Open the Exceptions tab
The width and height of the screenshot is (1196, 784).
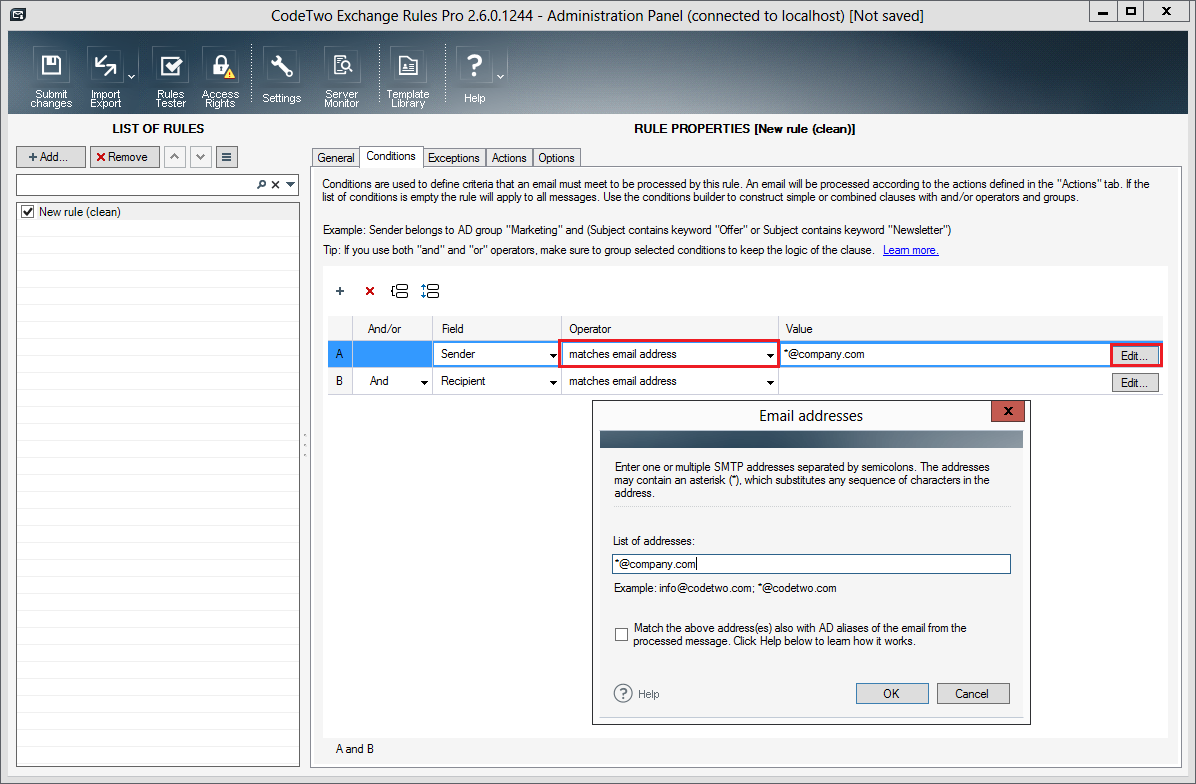point(454,158)
